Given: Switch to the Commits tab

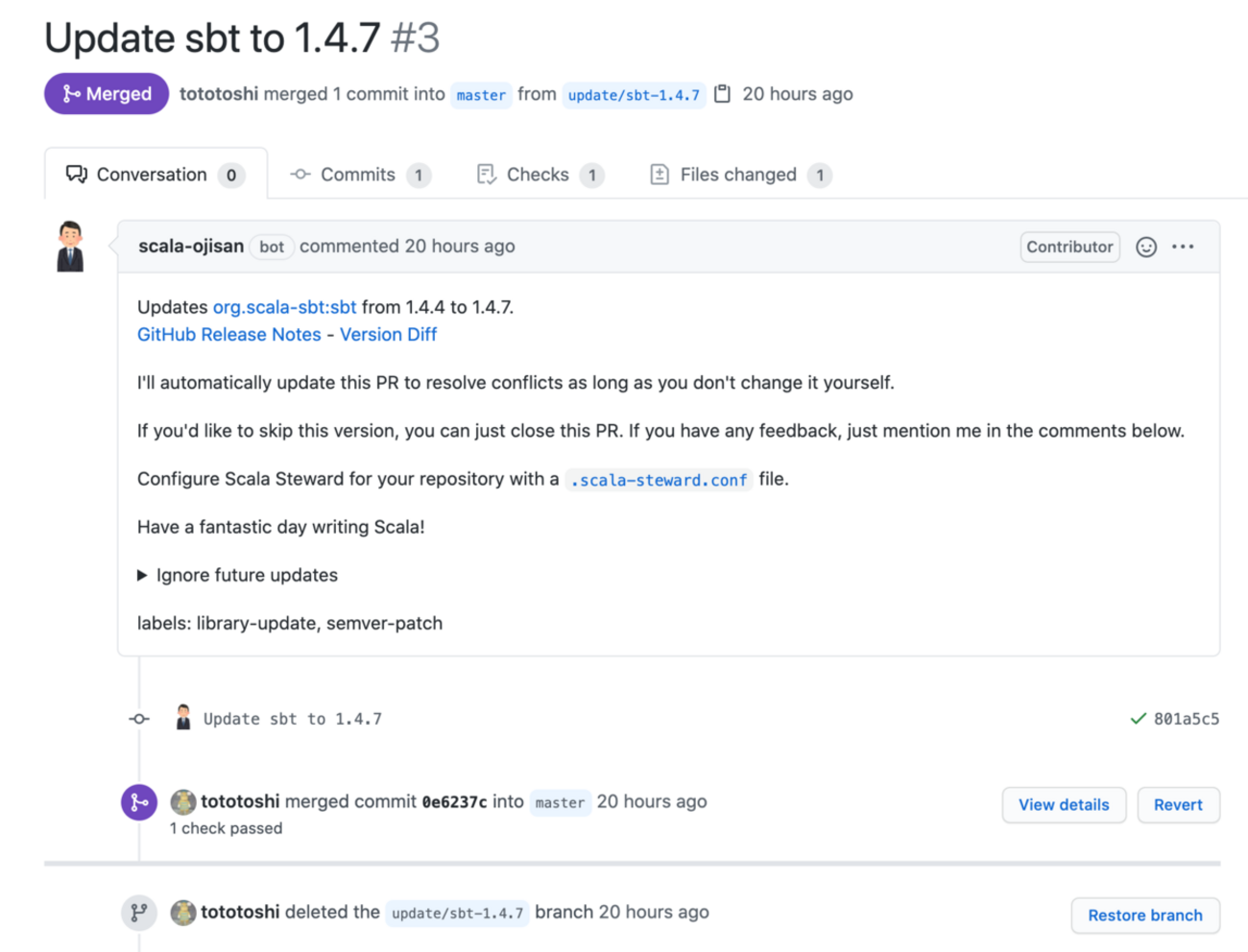Looking at the screenshot, I should coord(358,175).
